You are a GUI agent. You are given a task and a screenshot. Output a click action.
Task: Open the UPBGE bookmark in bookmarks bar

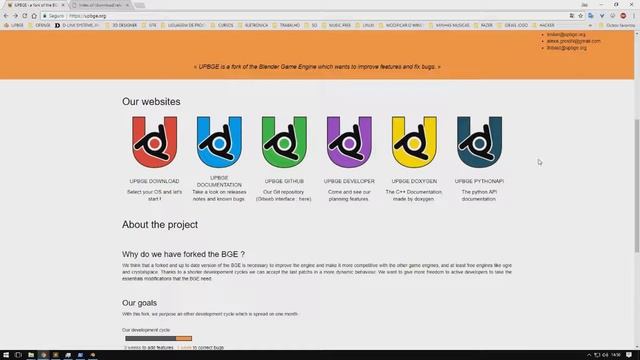(14, 25)
